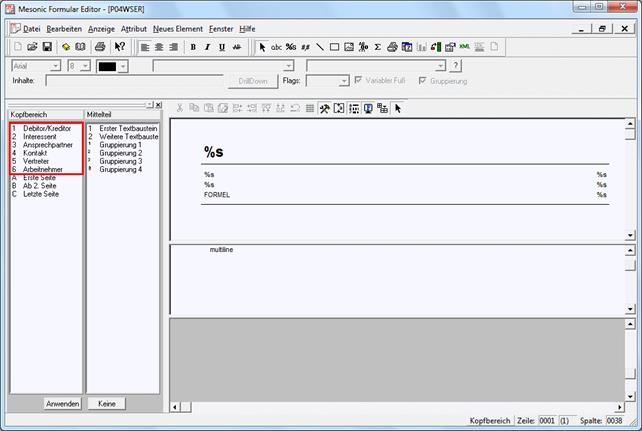Image resolution: width=642 pixels, height=431 pixels.
Task: Toggle Bold formatting
Action: coord(193,47)
